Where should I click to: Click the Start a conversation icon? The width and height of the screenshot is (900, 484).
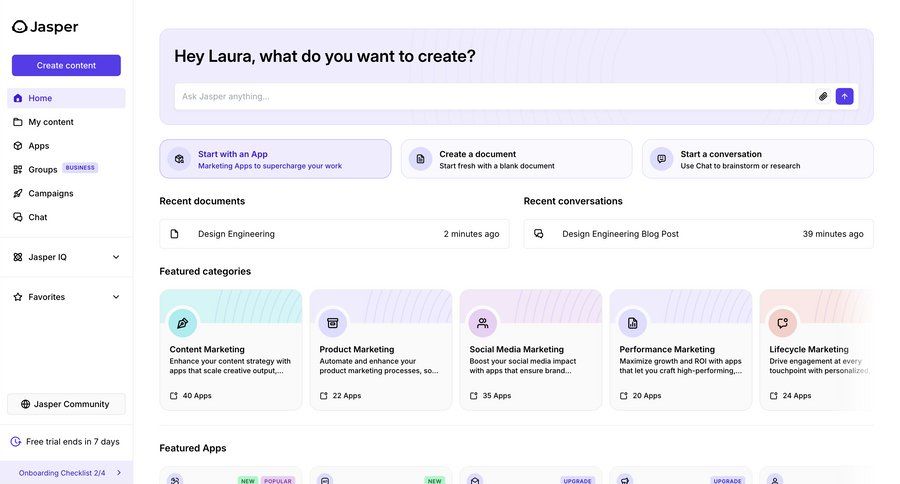click(x=661, y=159)
